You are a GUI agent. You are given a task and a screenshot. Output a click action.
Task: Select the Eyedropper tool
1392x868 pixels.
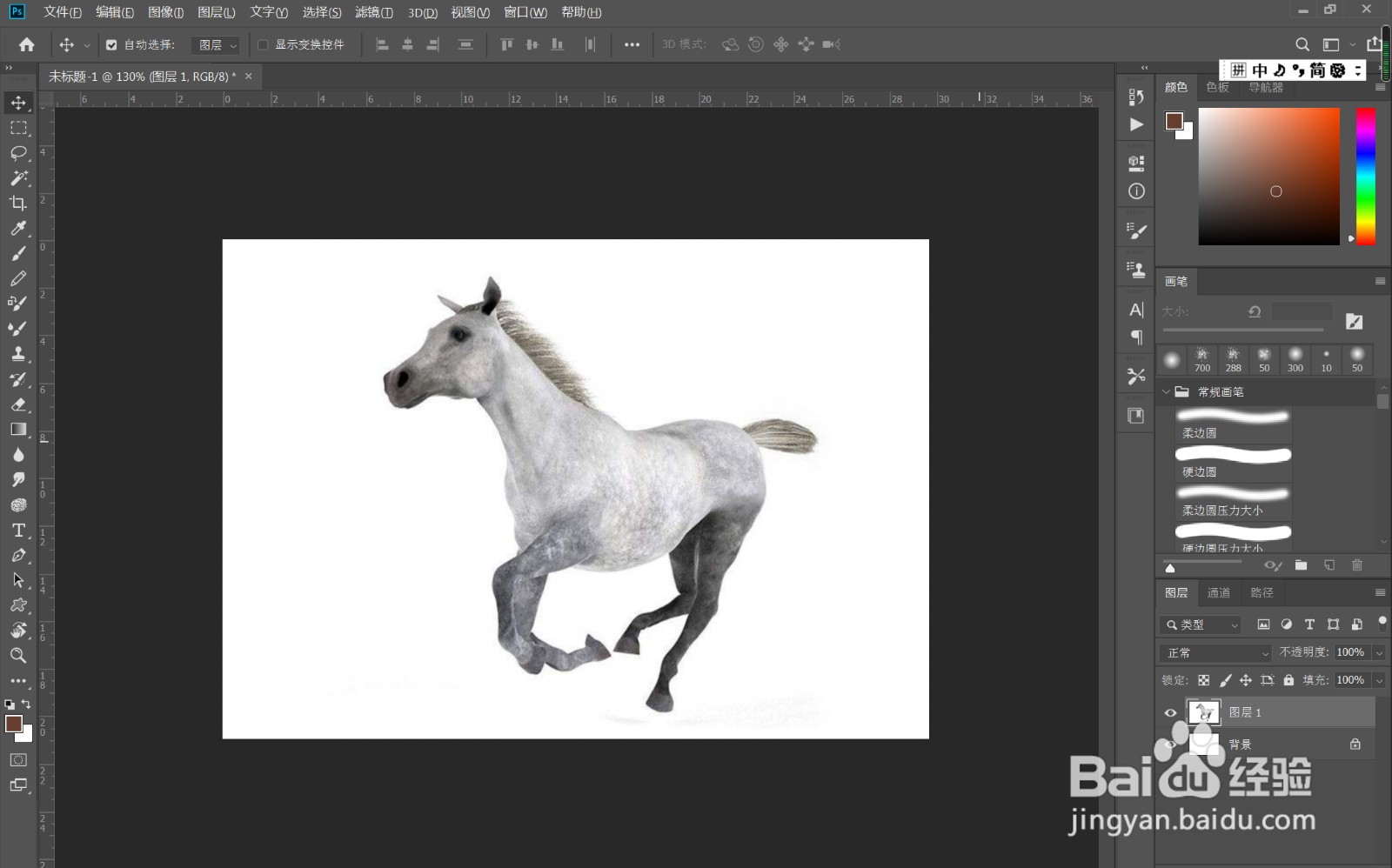point(18,229)
